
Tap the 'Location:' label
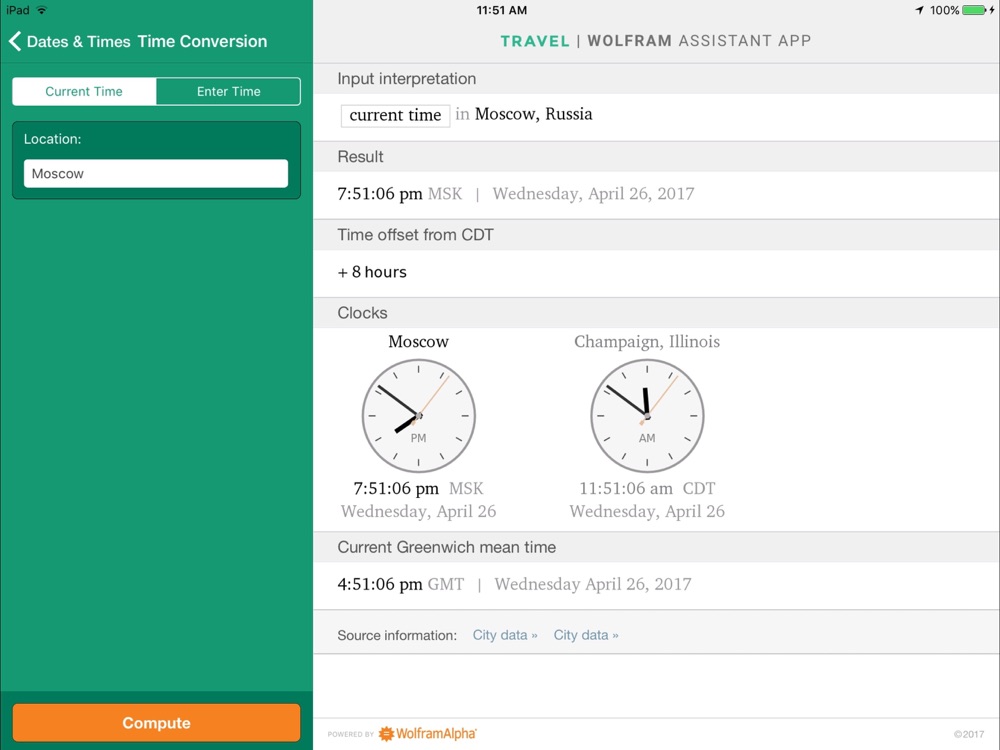click(52, 139)
